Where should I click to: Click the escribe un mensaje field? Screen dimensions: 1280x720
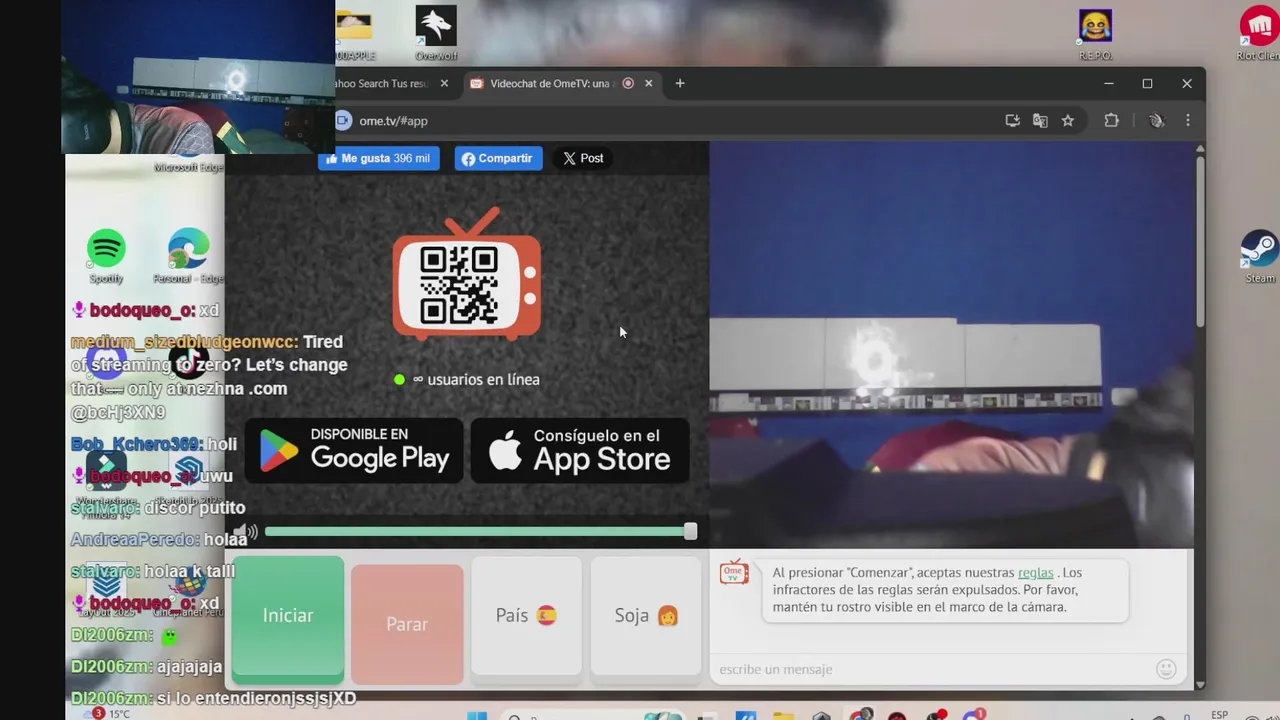pyautogui.click(x=935, y=669)
